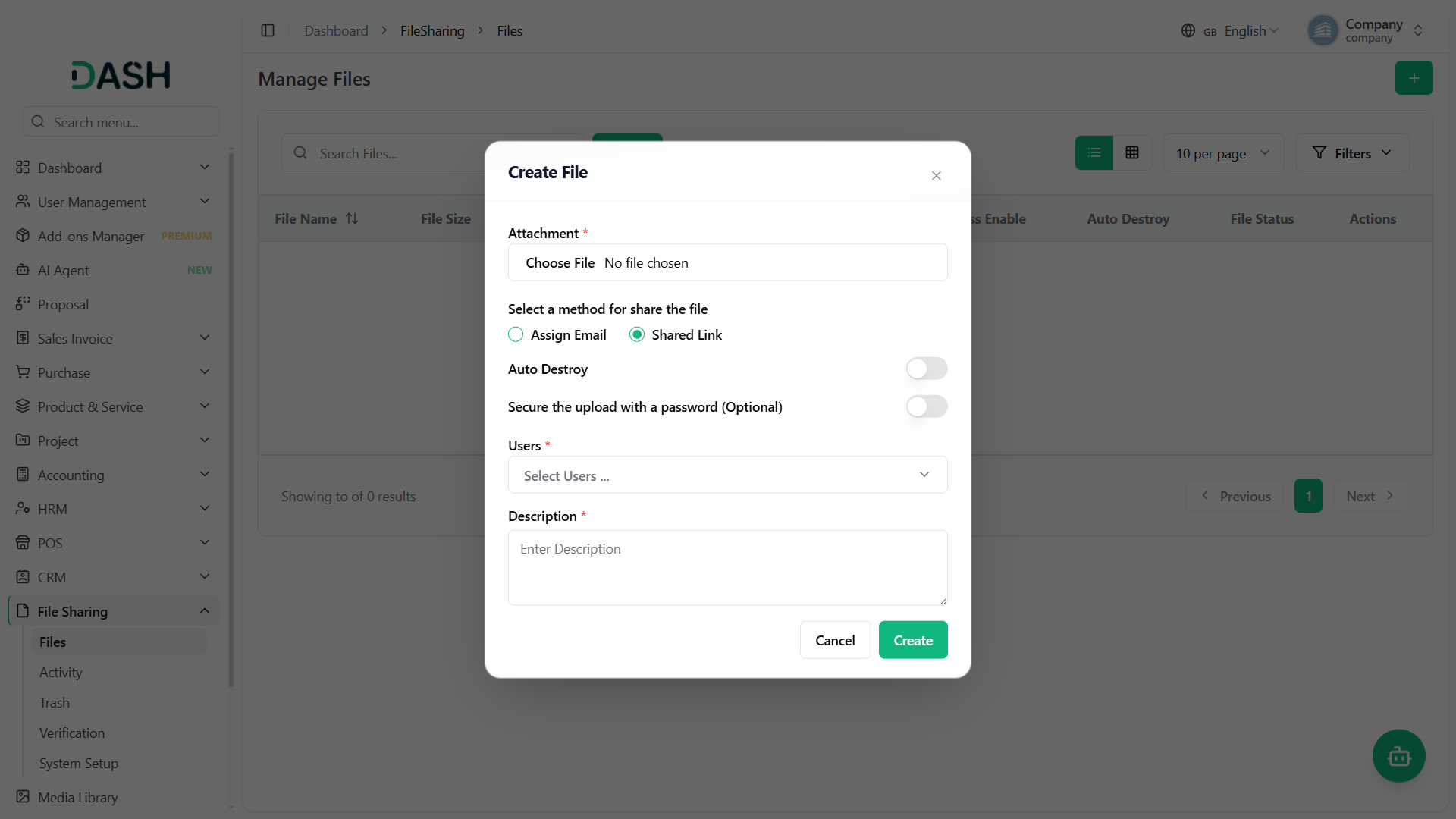Switch to grid view icon
The width and height of the screenshot is (1456, 819).
pyautogui.click(x=1132, y=152)
